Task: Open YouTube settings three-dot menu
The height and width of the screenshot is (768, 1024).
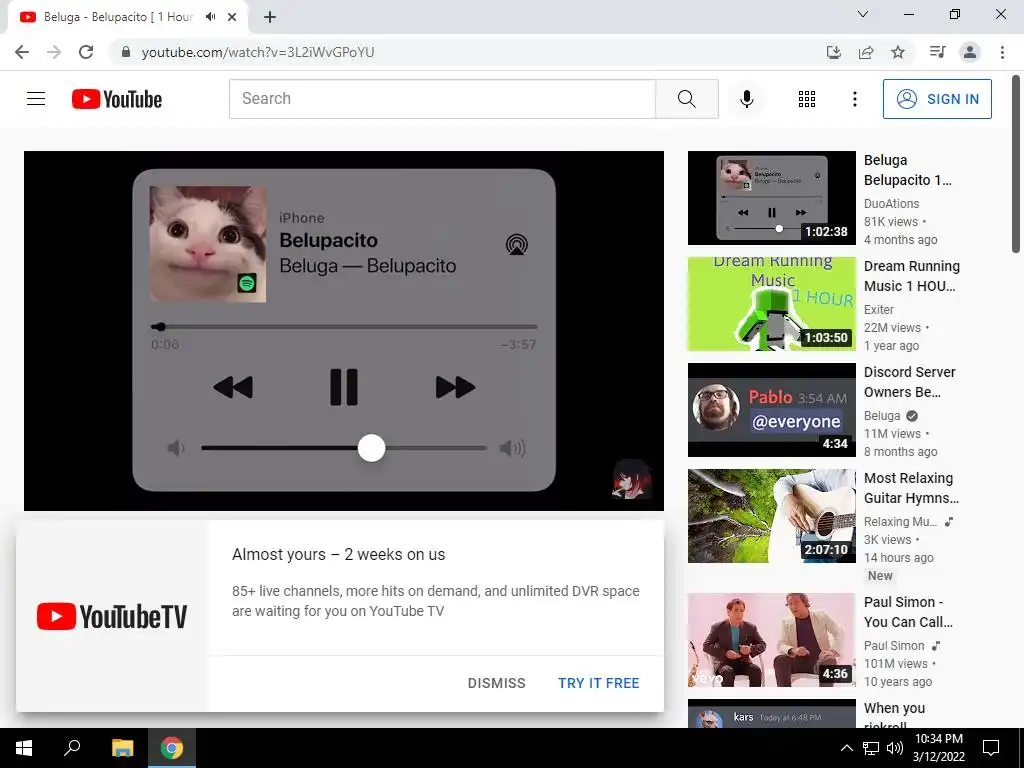Action: (x=854, y=99)
